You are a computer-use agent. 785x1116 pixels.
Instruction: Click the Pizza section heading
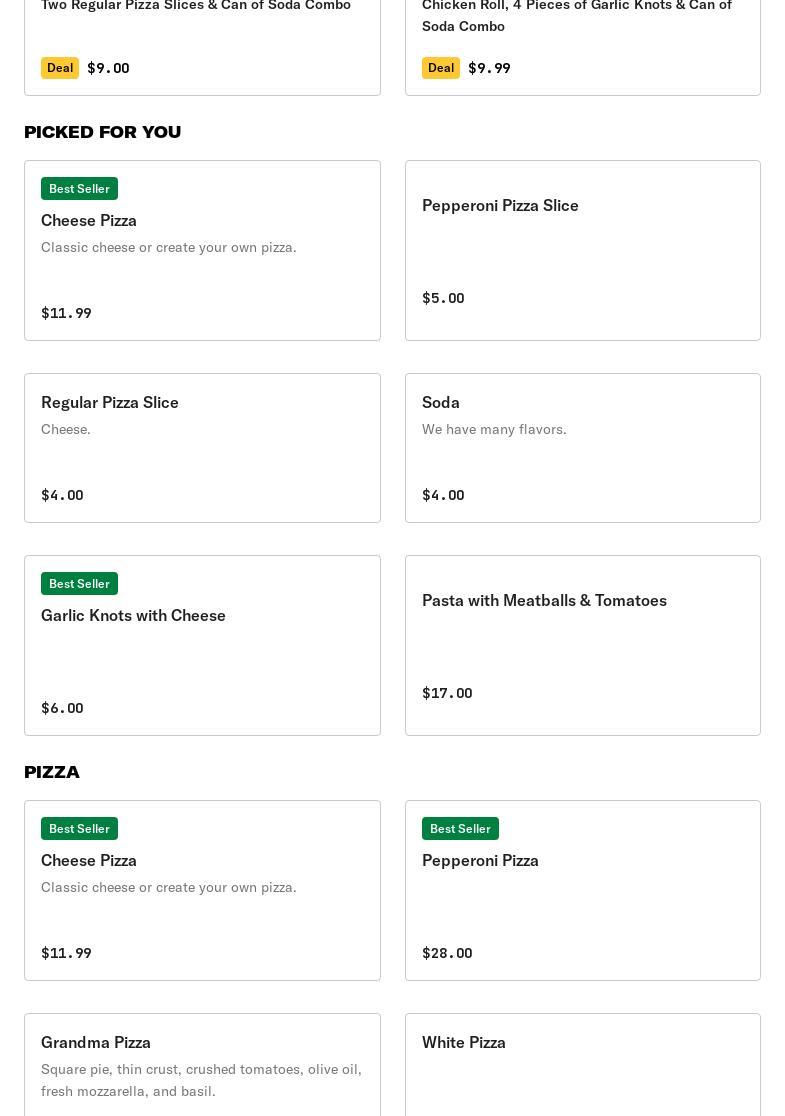tap(52, 772)
